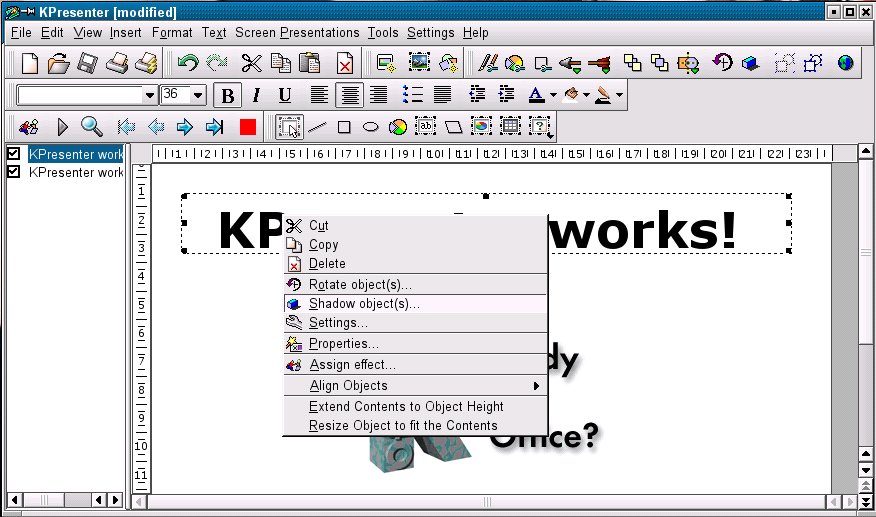Select the Zoom magnifier tool
Screen dimensions: 876x517
[92, 127]
